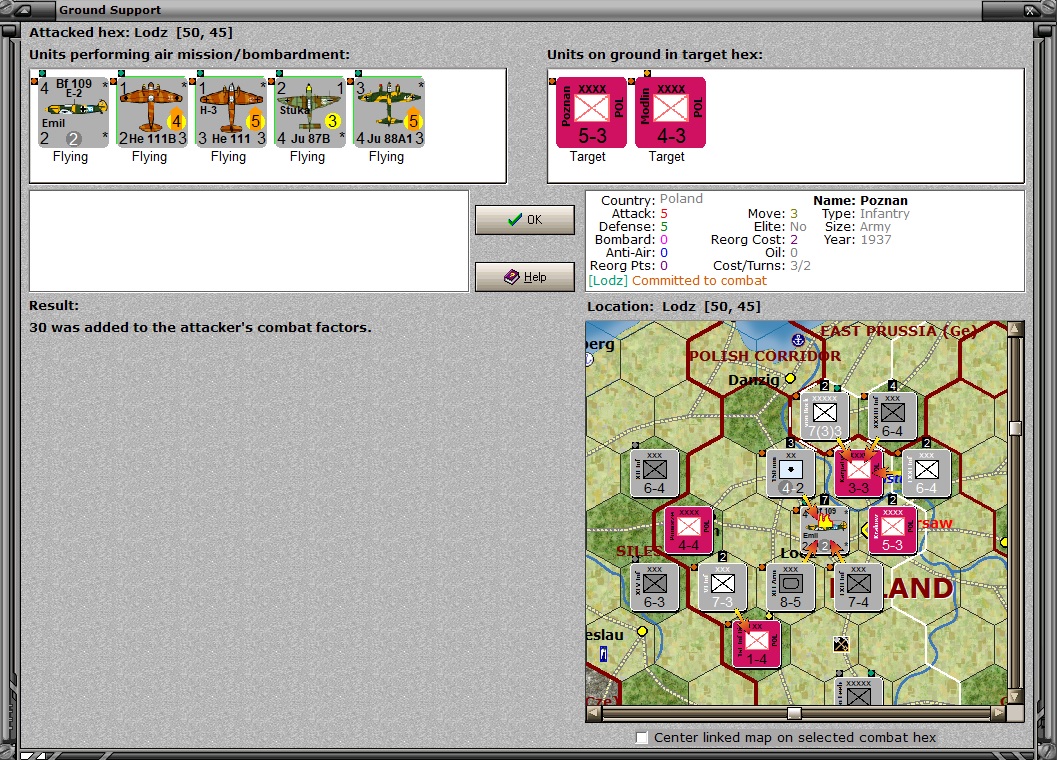Click the POLISH CORRIDOR map label
The height and width of the screenshot is (760, 1057).
coord(765,356)
